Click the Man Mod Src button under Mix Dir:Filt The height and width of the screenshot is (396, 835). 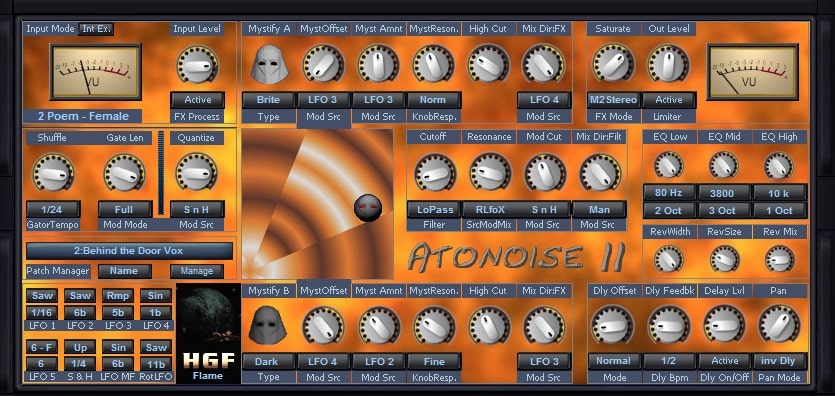pyautogui.click(x=600, y=209)
